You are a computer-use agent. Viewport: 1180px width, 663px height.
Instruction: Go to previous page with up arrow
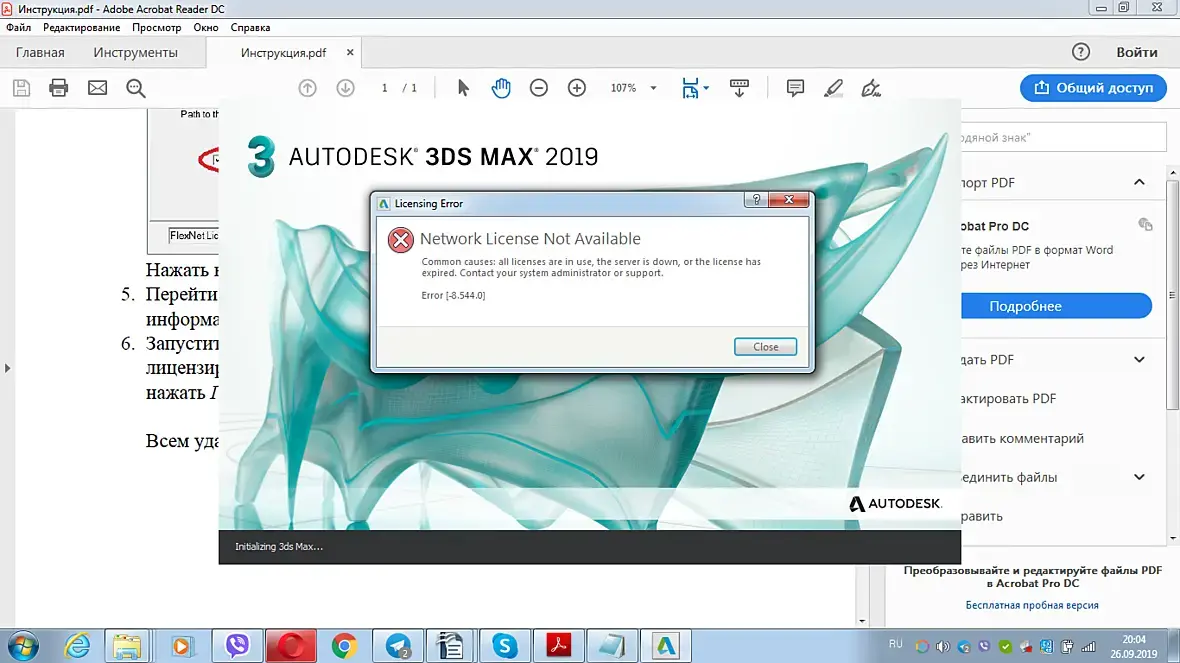(x=307, y=88)
